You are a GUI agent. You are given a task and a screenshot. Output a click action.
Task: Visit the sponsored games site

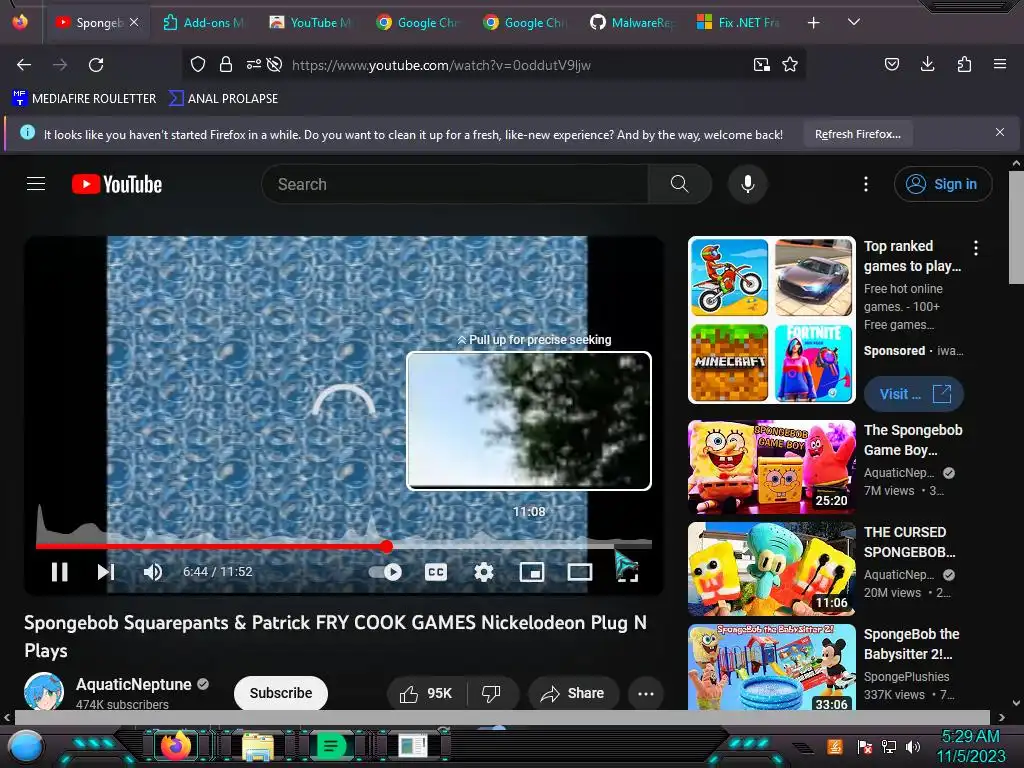[x=914, y=394]
